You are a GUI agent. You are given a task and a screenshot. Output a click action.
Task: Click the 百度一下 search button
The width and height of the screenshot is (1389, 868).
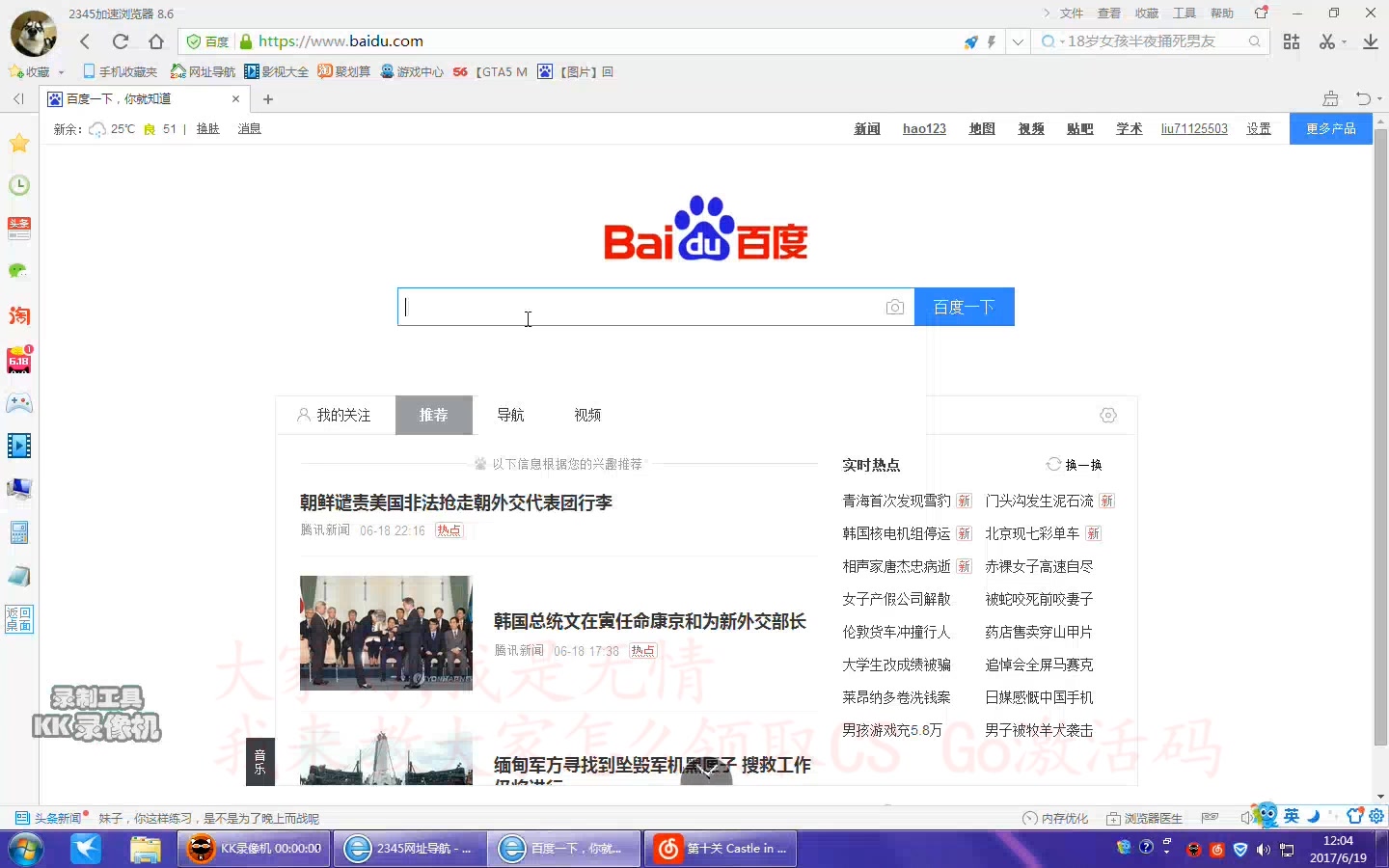pos(965,307)
